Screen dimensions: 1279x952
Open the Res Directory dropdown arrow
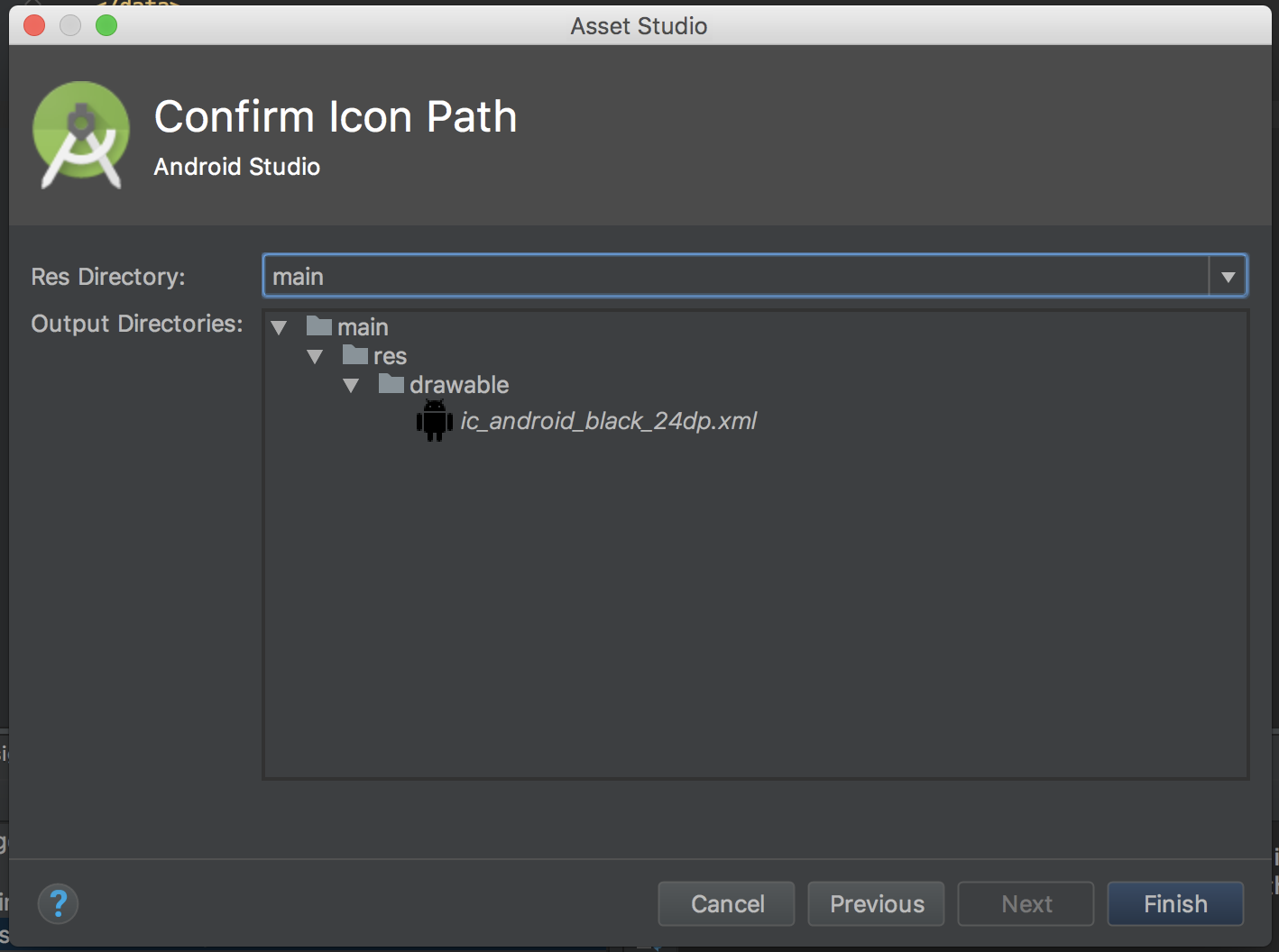click(x=1228, y=275)
